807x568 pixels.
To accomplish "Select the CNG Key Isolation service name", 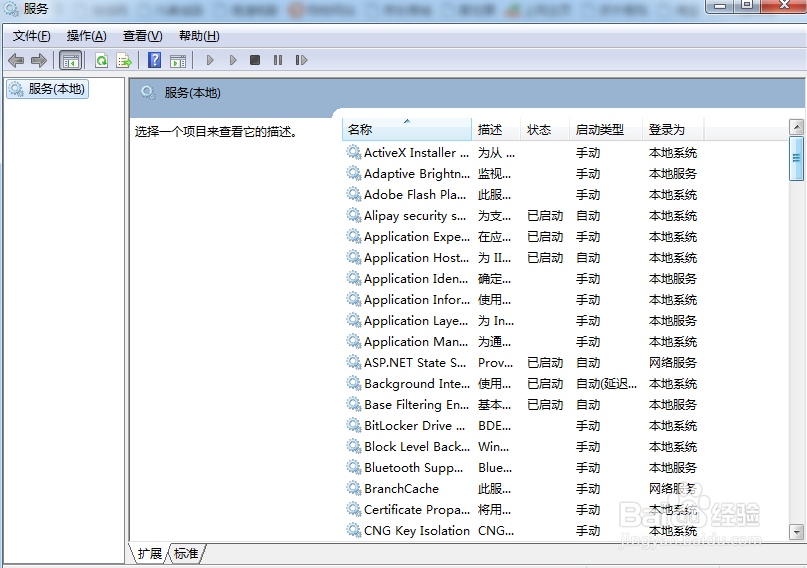I will 417,531.
